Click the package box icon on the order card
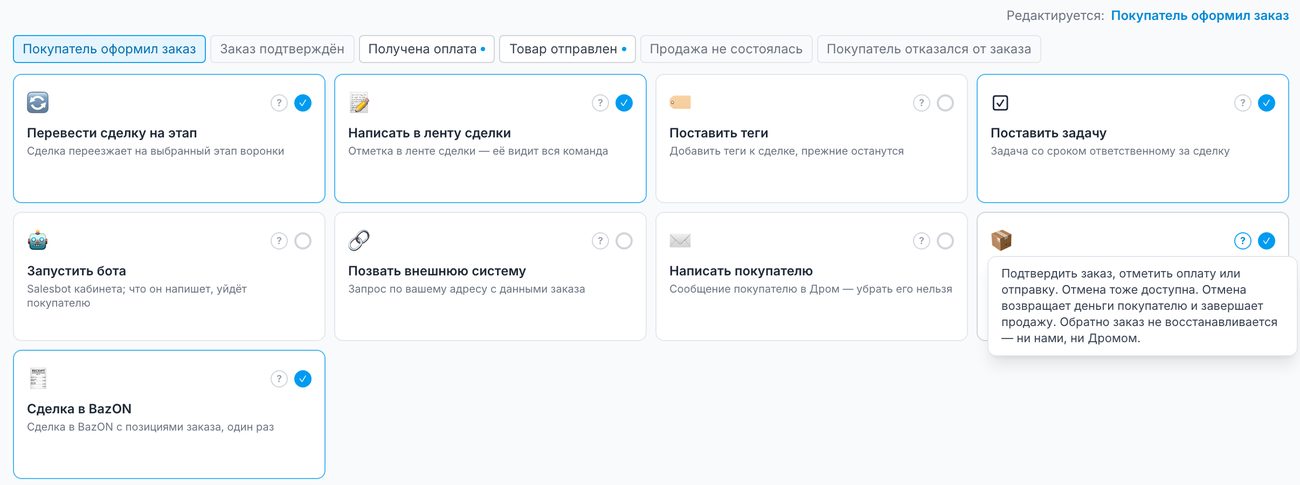The image size is (1300, 485). click(1001, 240)
